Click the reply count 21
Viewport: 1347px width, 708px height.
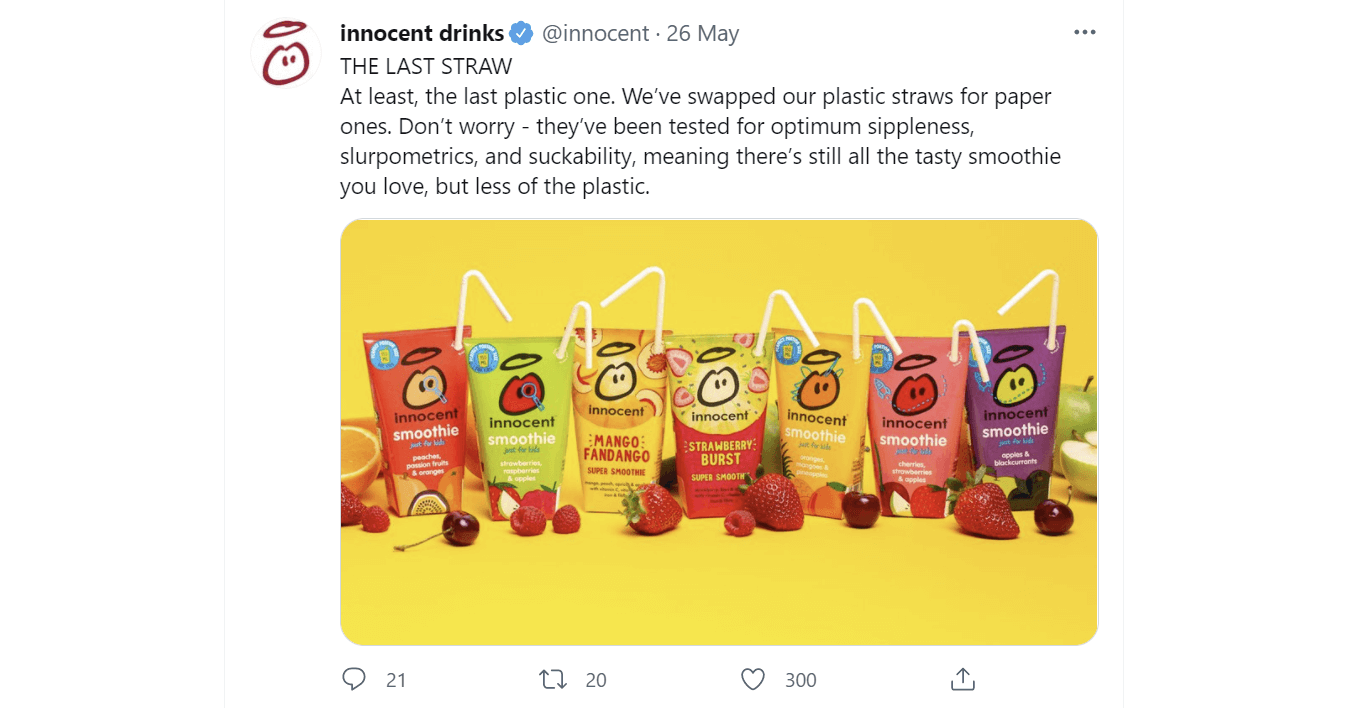tap(396, 680)
